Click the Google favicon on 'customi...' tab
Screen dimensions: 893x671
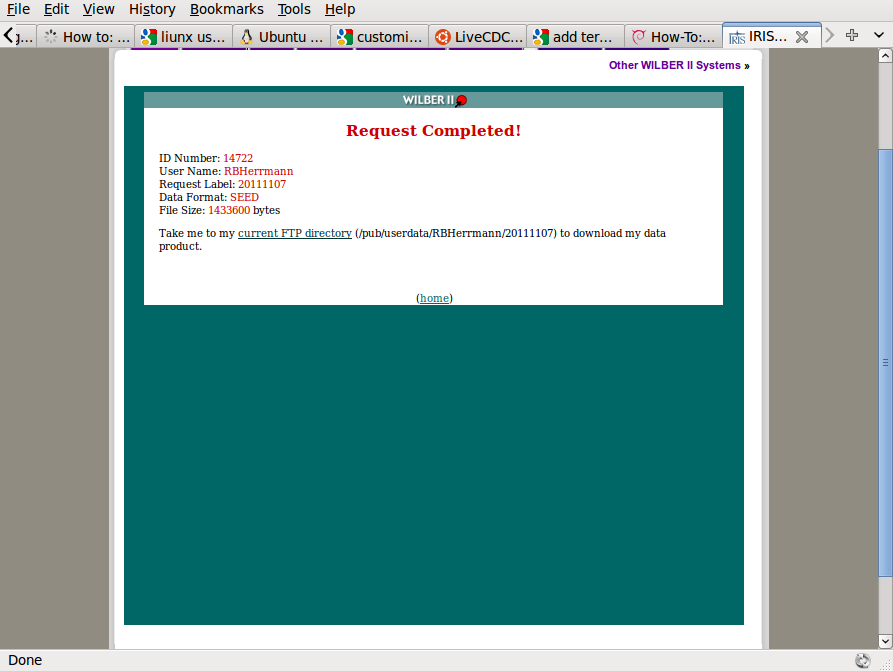(x=345, y=37)
